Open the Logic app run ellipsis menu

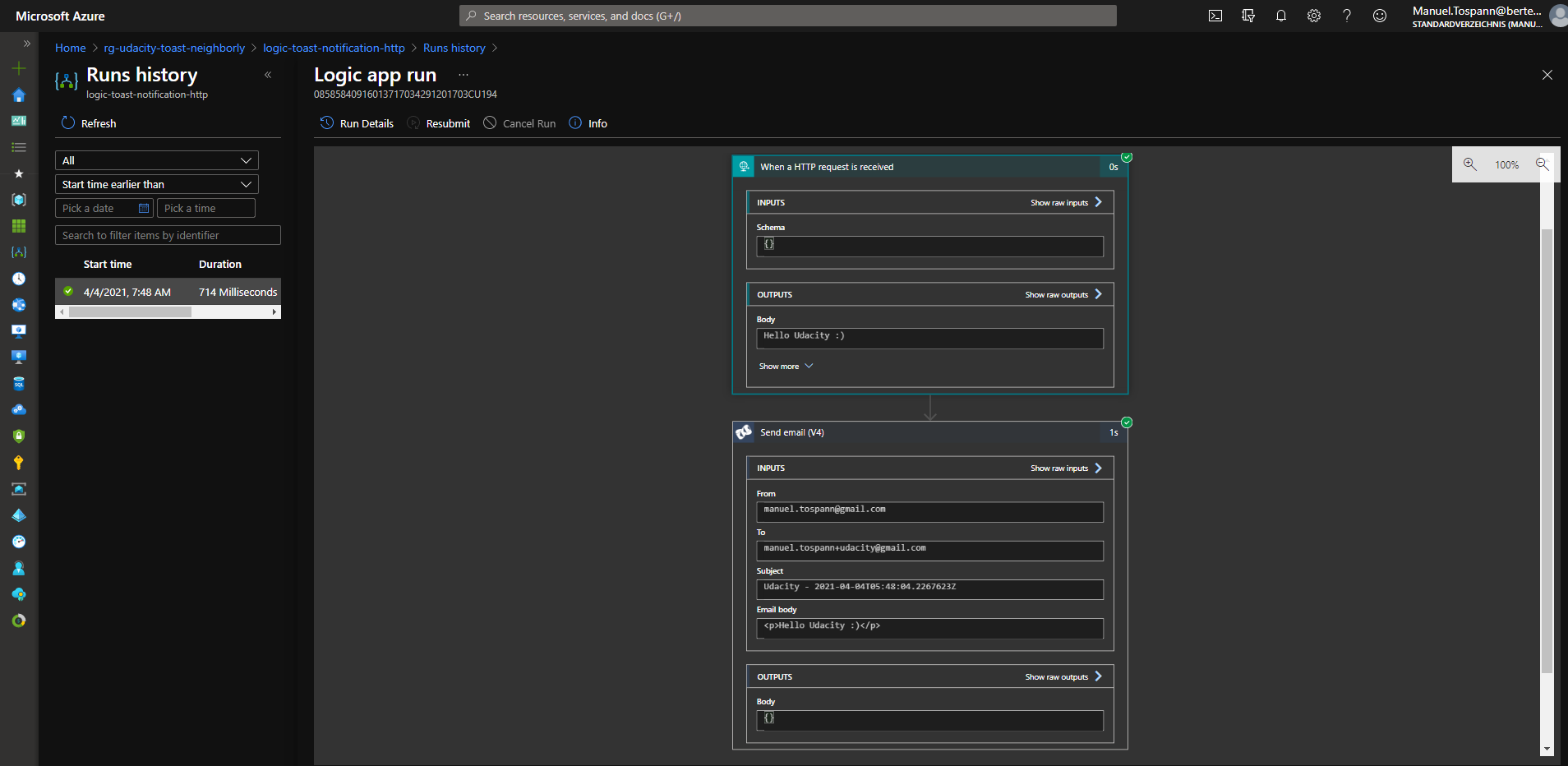point(463,75)
